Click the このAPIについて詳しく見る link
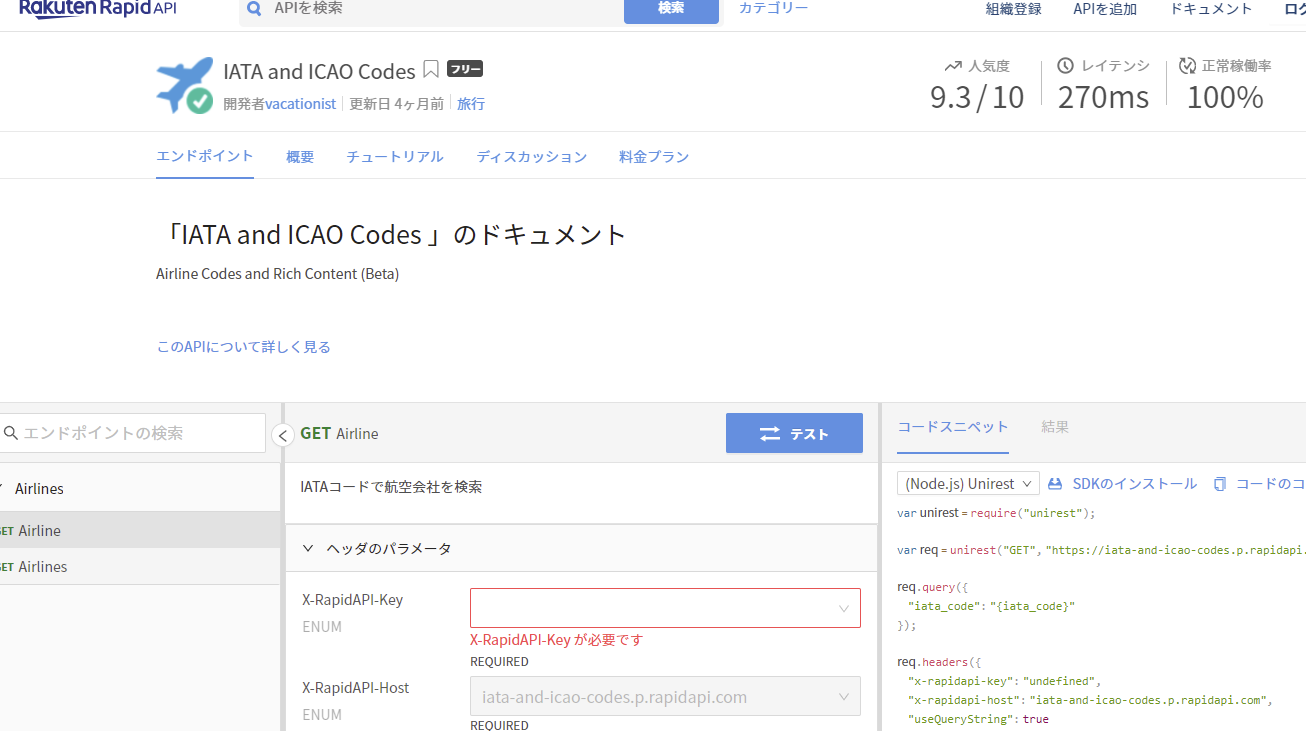Image resolution: width=1306 pixels, height=731 pixels. 243,347
